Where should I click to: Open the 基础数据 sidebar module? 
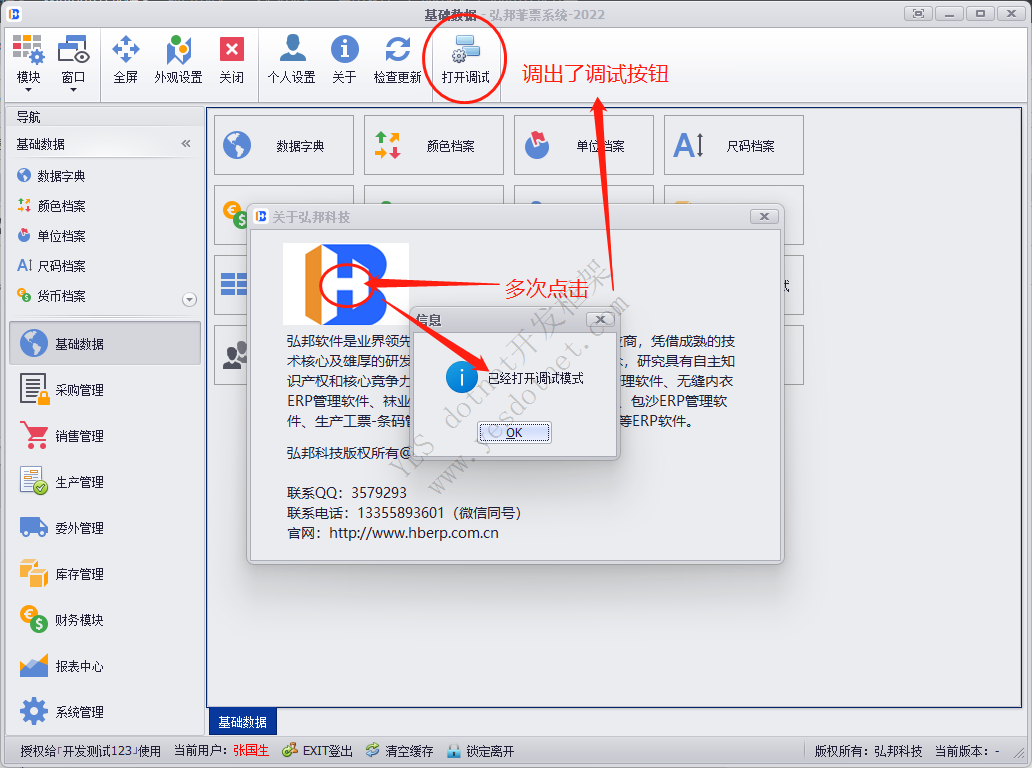[x=105, y=344]
